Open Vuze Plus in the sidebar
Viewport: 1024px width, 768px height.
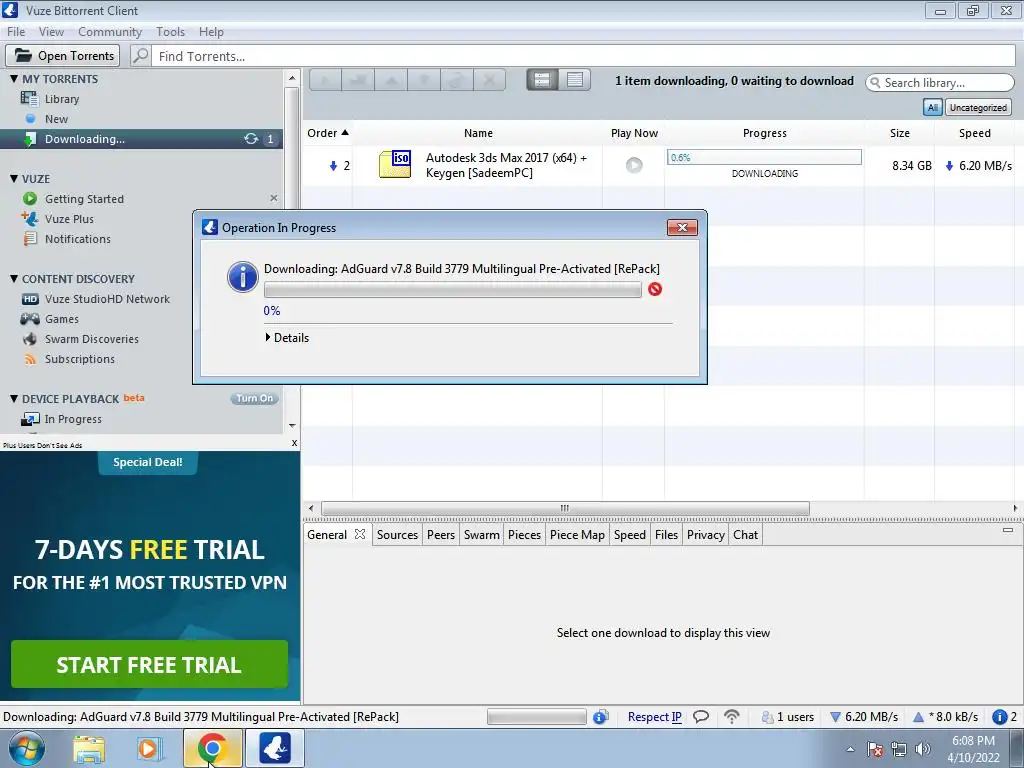pos(69,219)
